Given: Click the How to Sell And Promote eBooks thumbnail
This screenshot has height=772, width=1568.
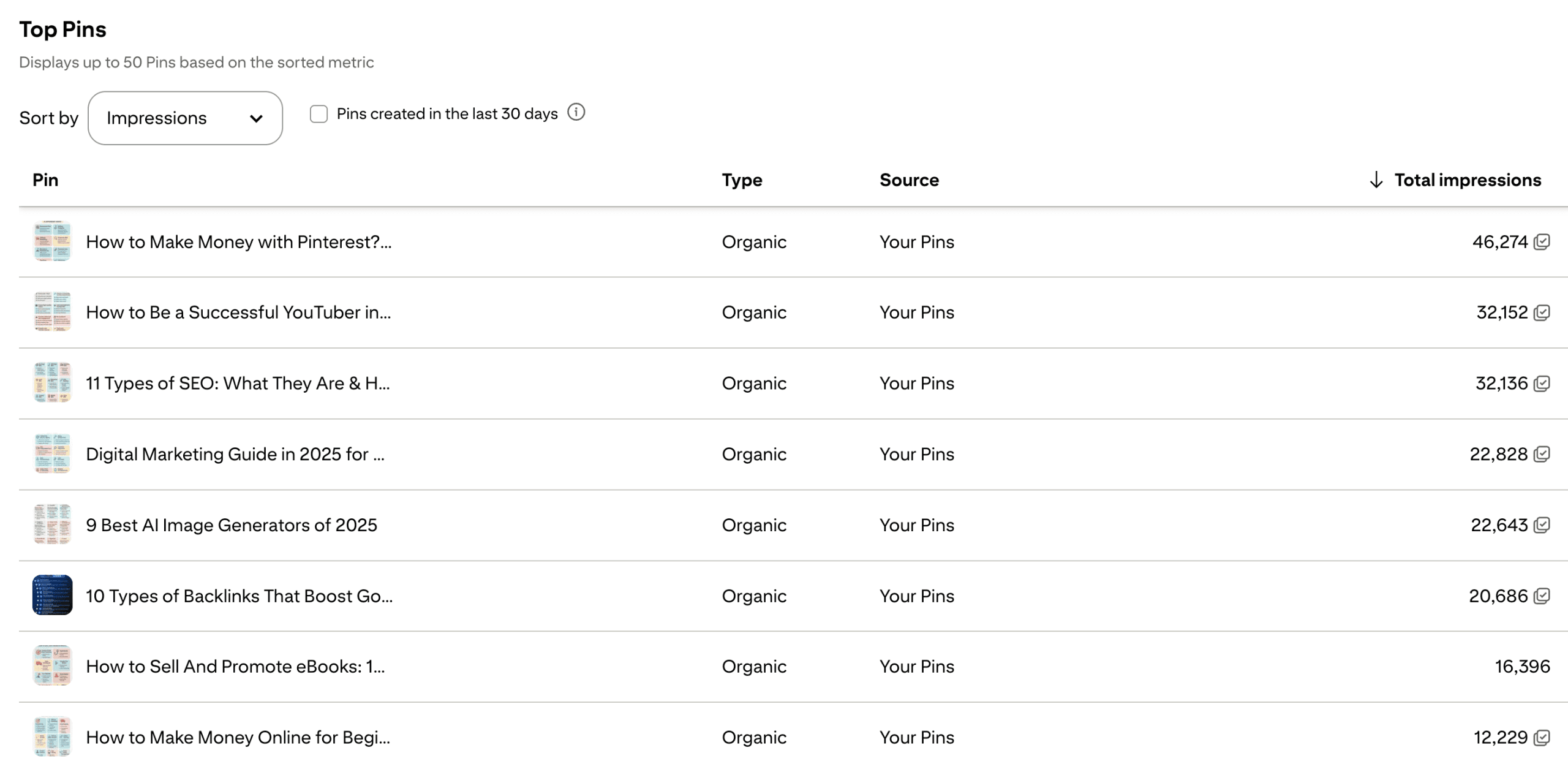Looking at the screenshot, I should (x=52, y=666).
